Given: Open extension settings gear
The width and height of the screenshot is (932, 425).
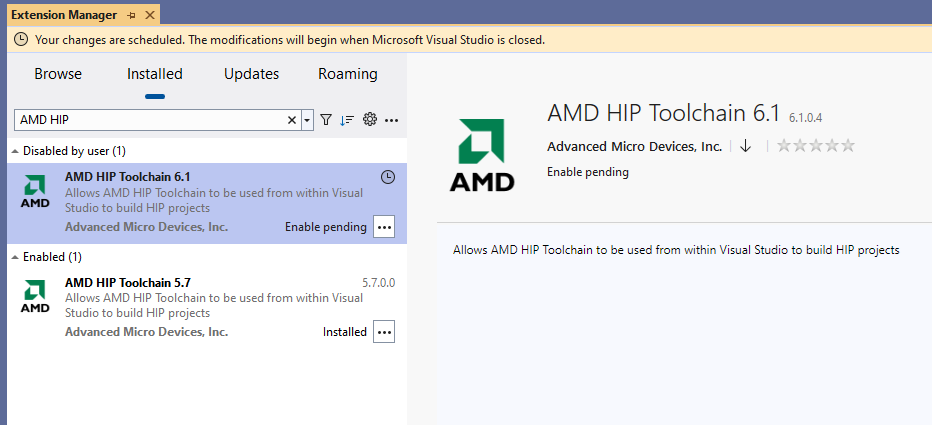Looking at the screenshot, I should tap(370, 120).
